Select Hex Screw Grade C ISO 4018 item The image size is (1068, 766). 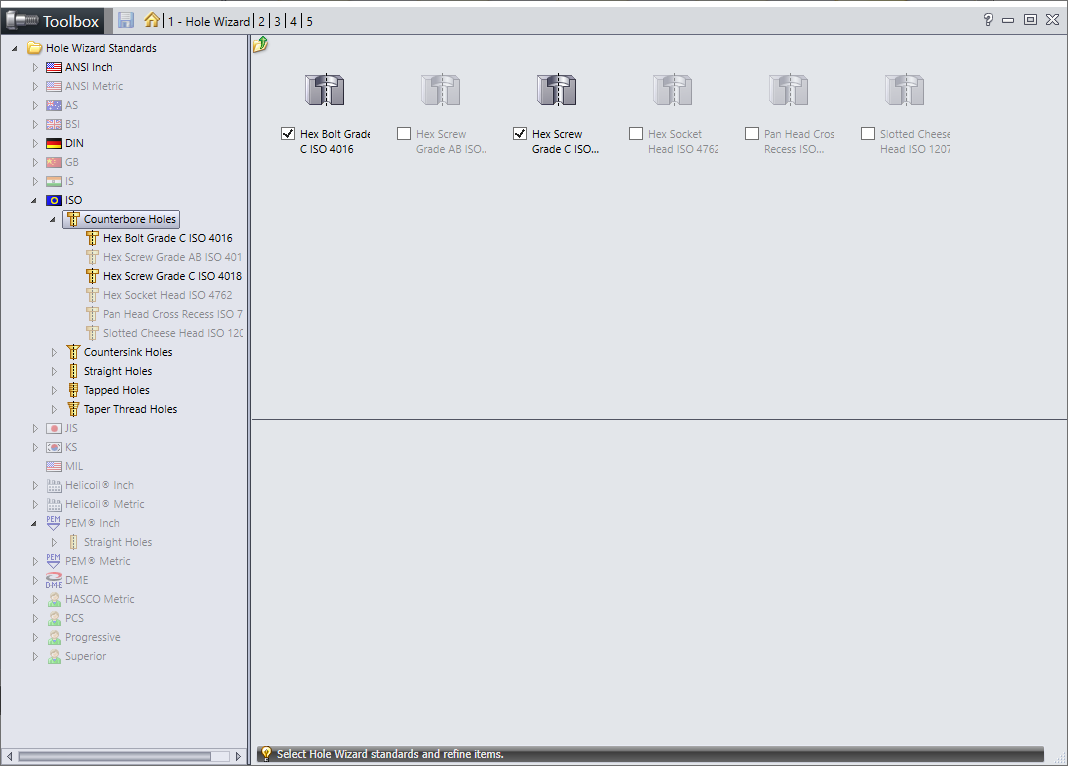click(x=172, y=276)
